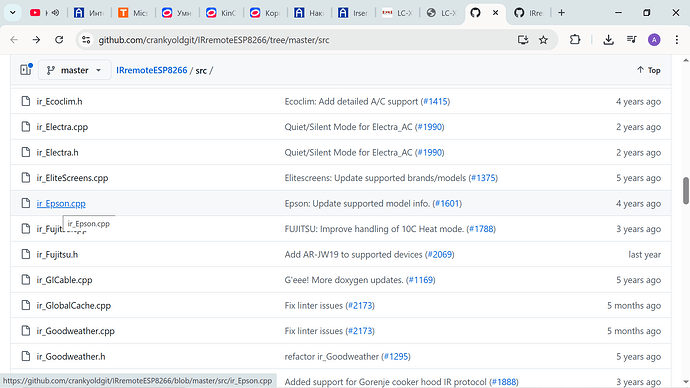
Task: Expand the file tree side panel
Action: (x=26, y=70)
